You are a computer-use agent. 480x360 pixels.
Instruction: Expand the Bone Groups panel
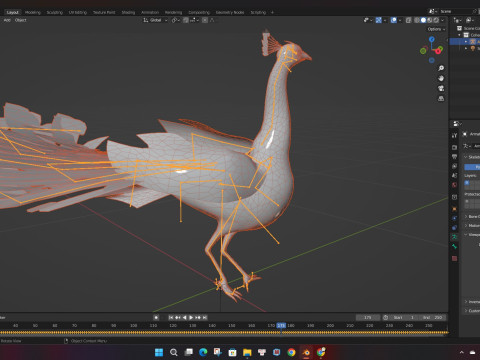(466, 217)
